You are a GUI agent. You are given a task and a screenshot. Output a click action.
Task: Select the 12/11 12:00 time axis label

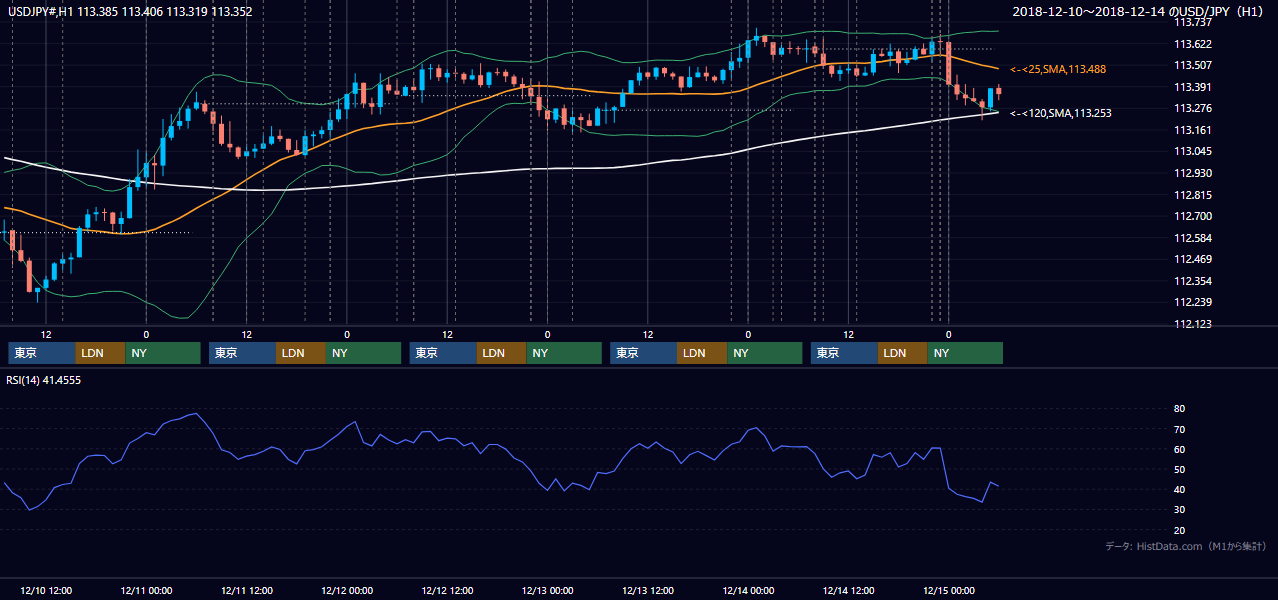[246, 590]
